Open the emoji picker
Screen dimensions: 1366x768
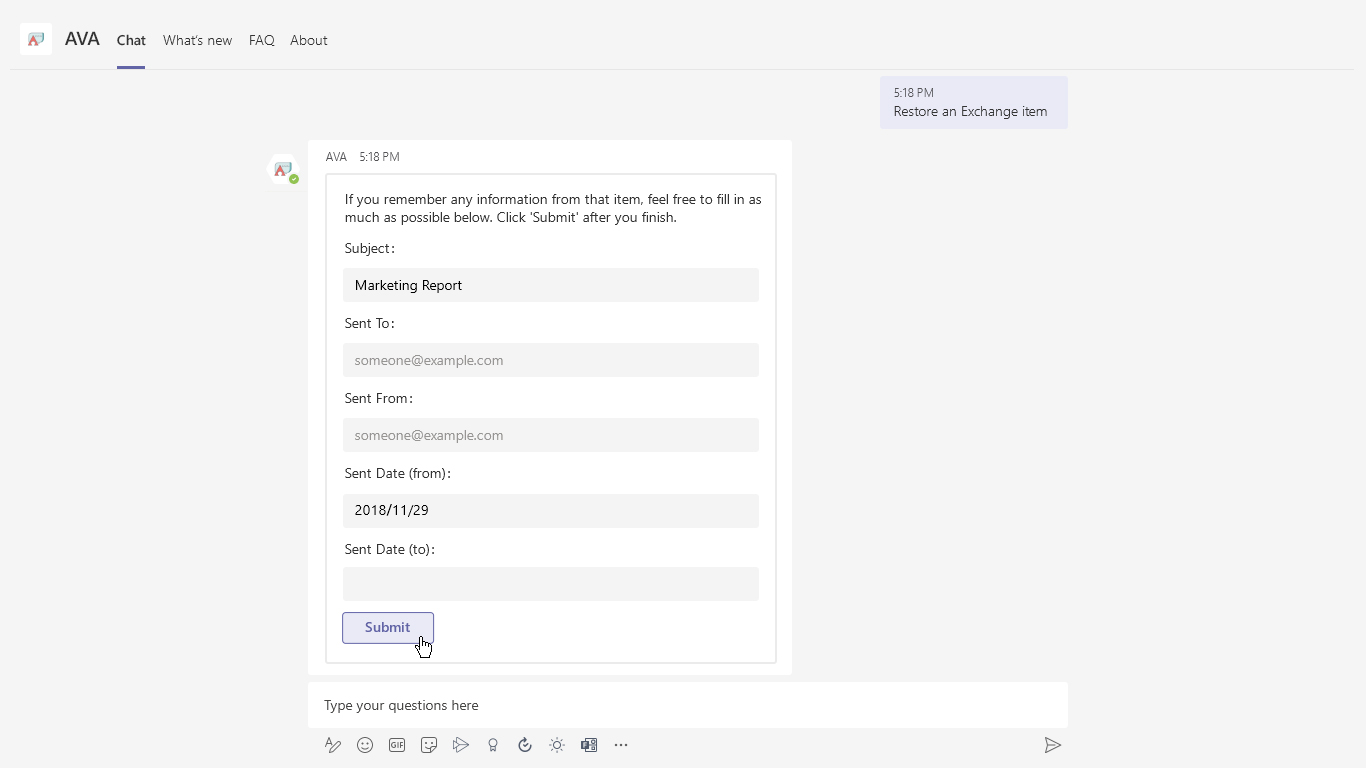(x=365, y=745)
